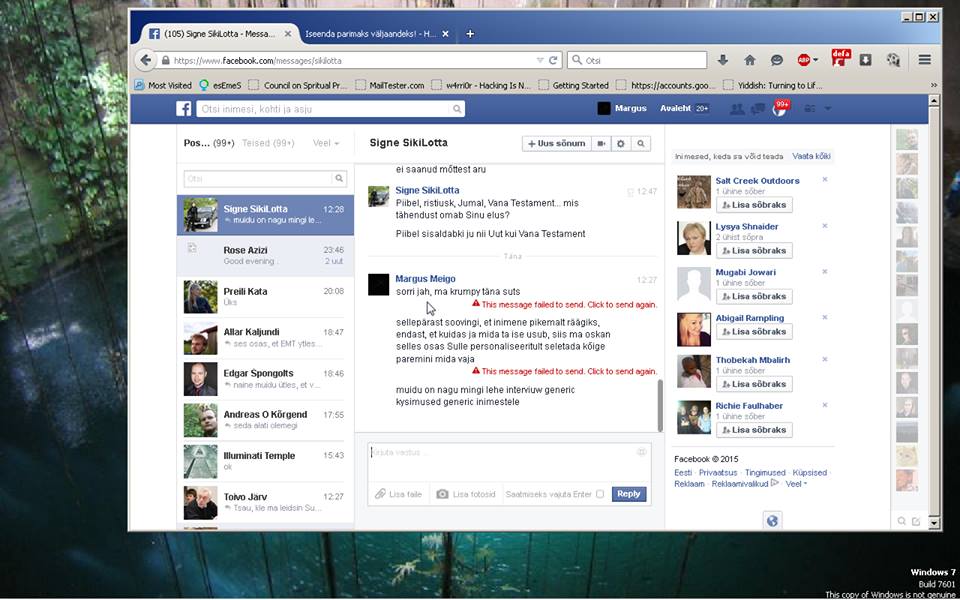Open emoticon picker in reply box
This screenshot has width=960, height=600.
point(642,452)
